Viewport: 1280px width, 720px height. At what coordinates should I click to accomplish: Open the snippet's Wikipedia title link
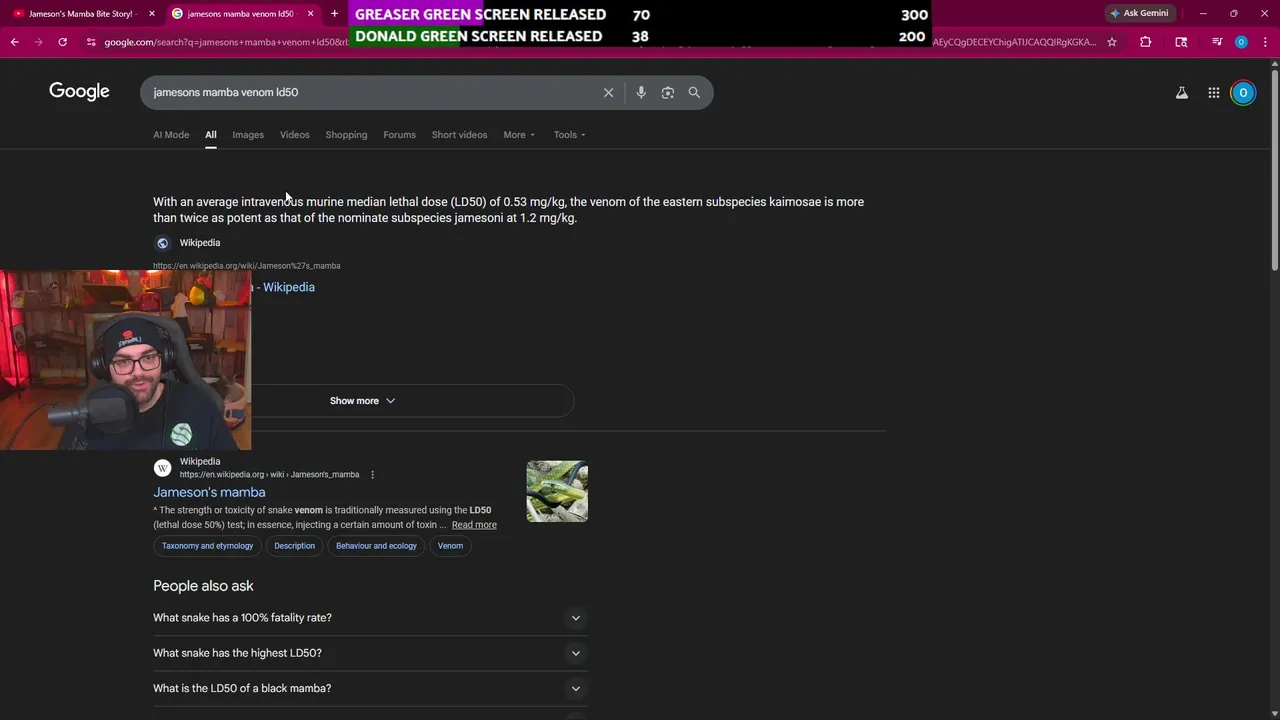(283, 287)
